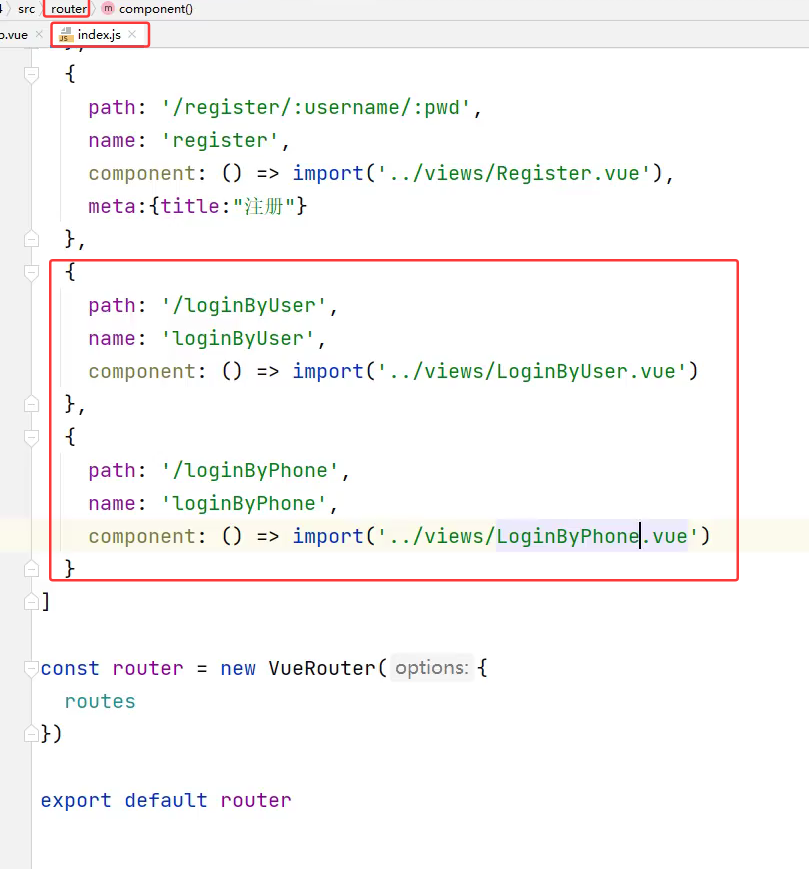Open the router breadcrumb folder
809x869 pixels.
pyautogui.click(x=69, y=9)
